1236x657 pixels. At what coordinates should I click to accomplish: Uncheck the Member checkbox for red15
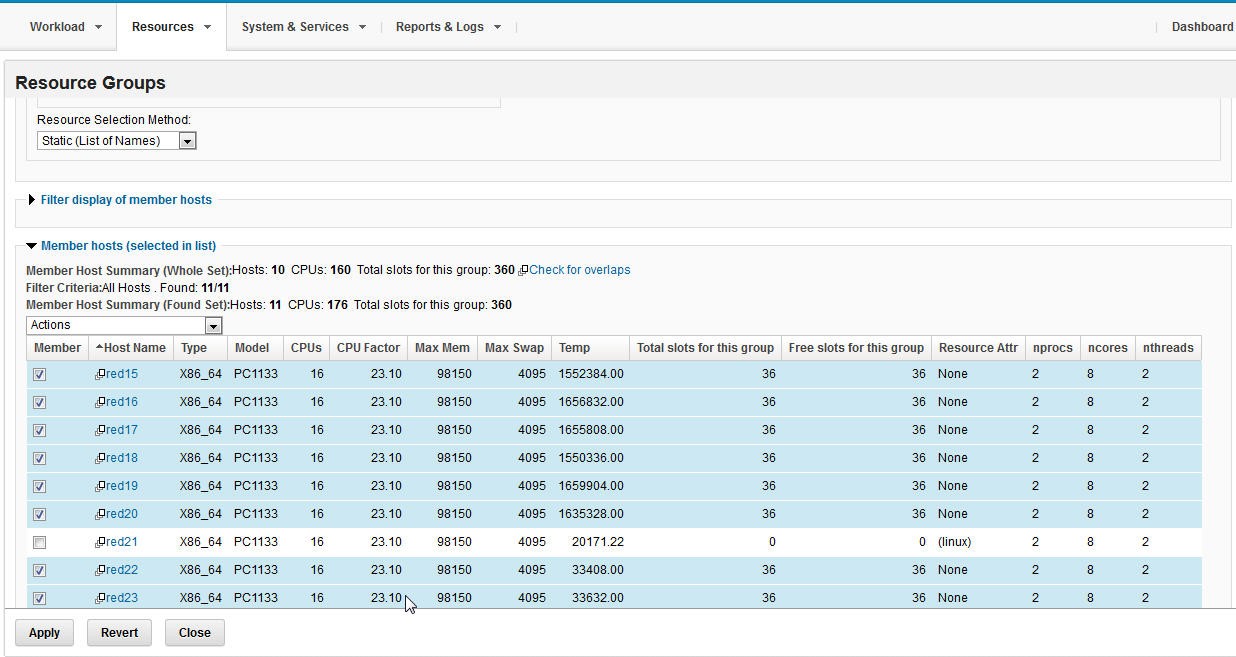point(37,374)
